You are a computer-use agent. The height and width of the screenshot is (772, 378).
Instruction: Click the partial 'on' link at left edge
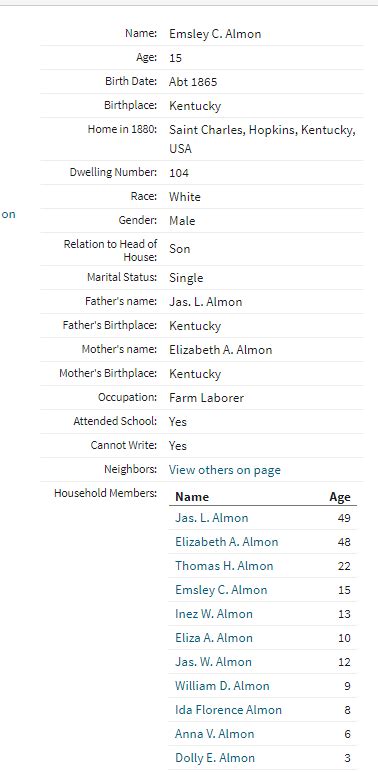(x=8, y=214)
